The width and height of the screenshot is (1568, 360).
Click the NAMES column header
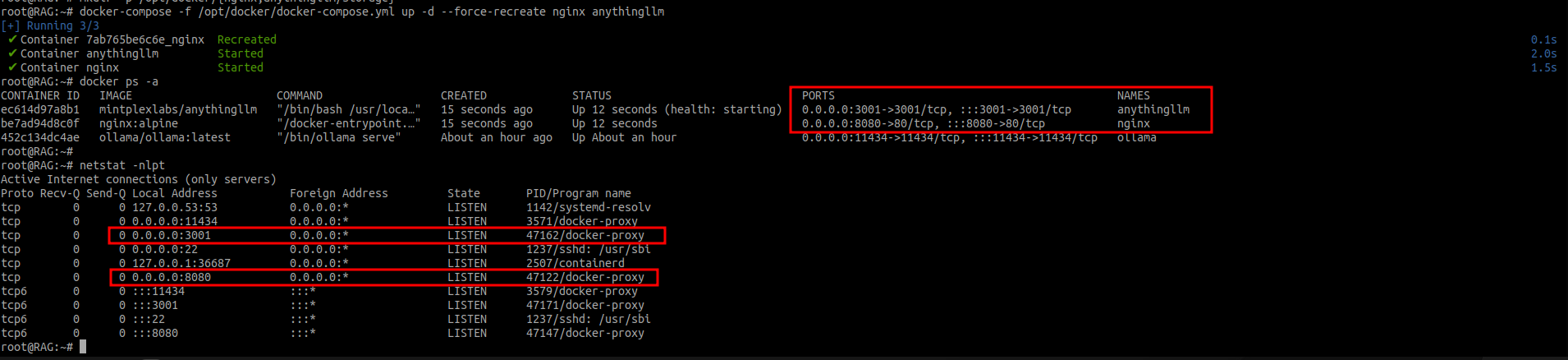click(1134, 95)
